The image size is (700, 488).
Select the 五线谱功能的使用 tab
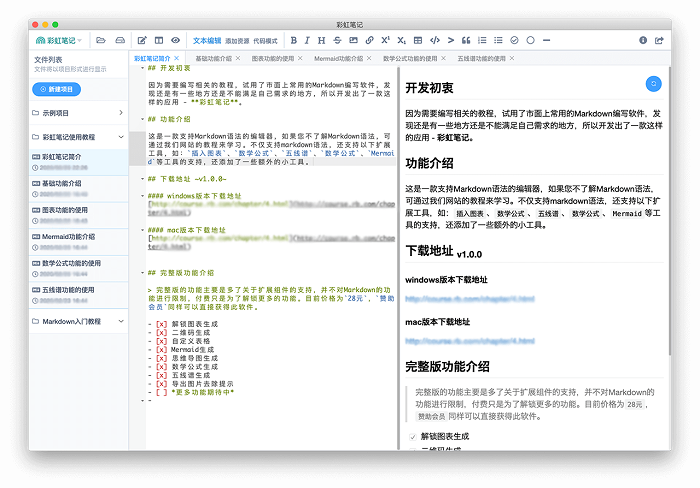tap(481, 58)
